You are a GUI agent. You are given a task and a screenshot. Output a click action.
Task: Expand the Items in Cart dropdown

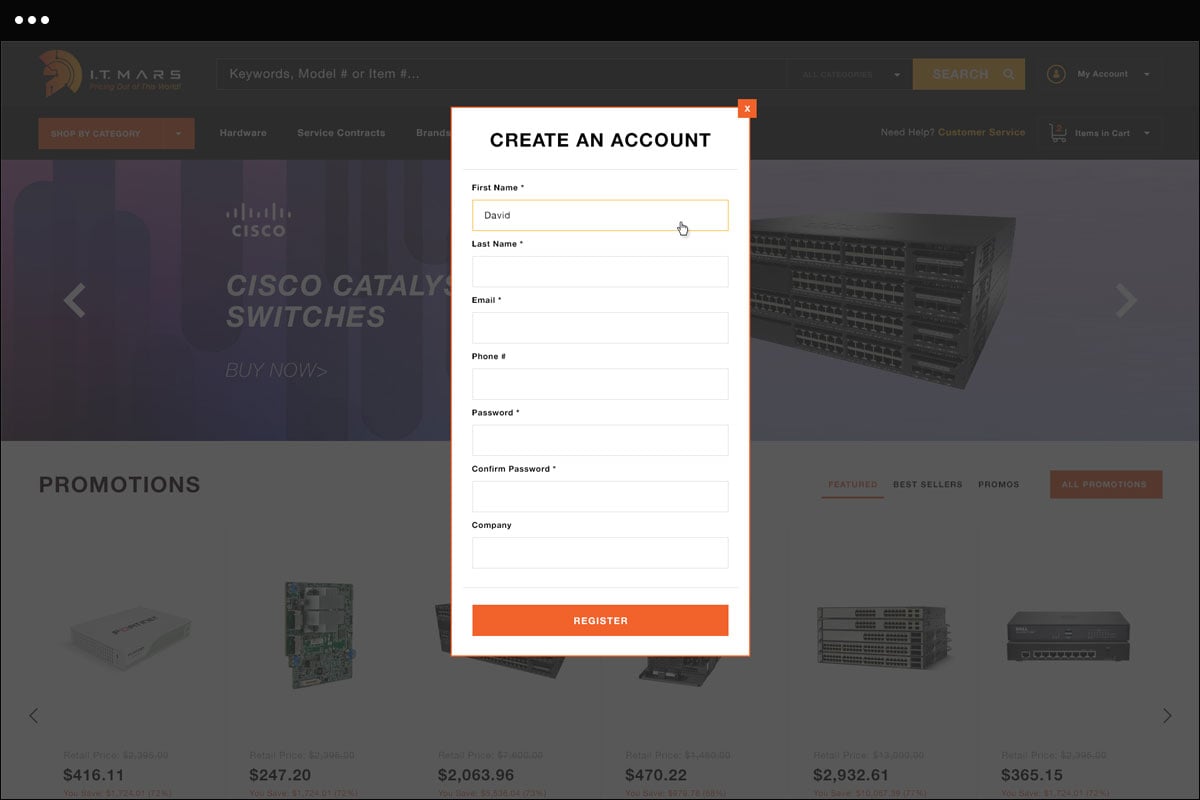coord(1146,133)
